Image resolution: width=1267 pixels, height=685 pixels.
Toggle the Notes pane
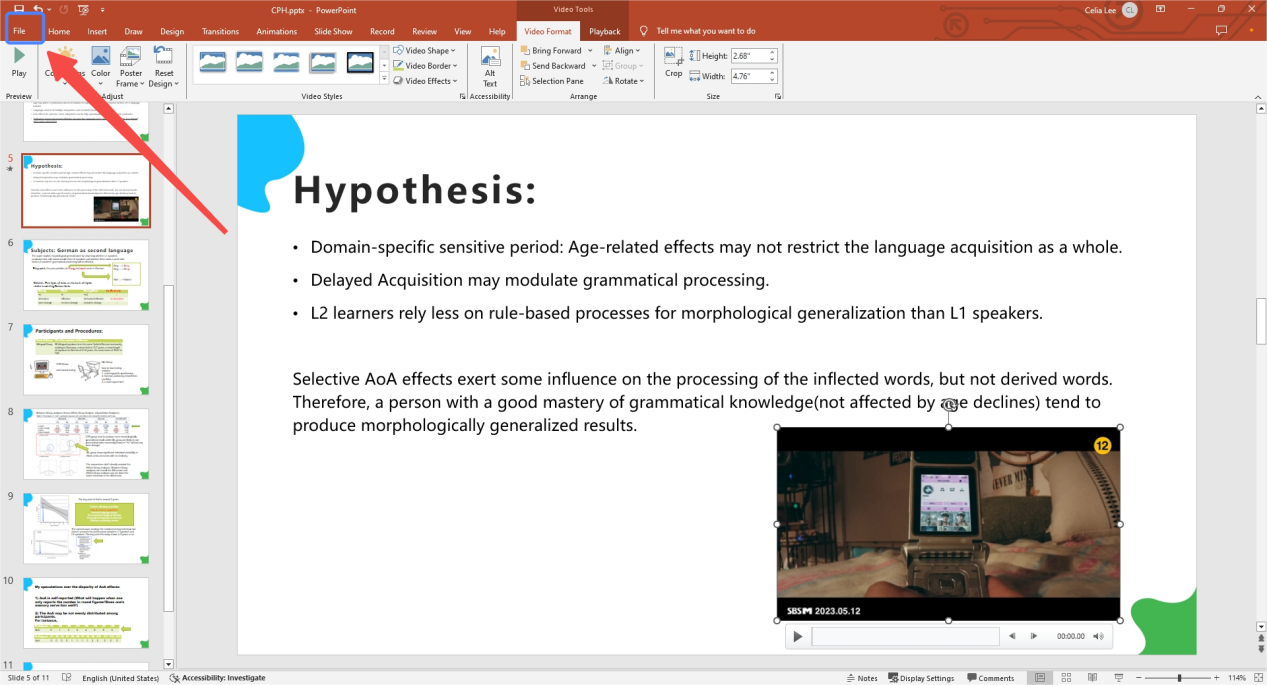pyautogui.click(x=861, y=678)
